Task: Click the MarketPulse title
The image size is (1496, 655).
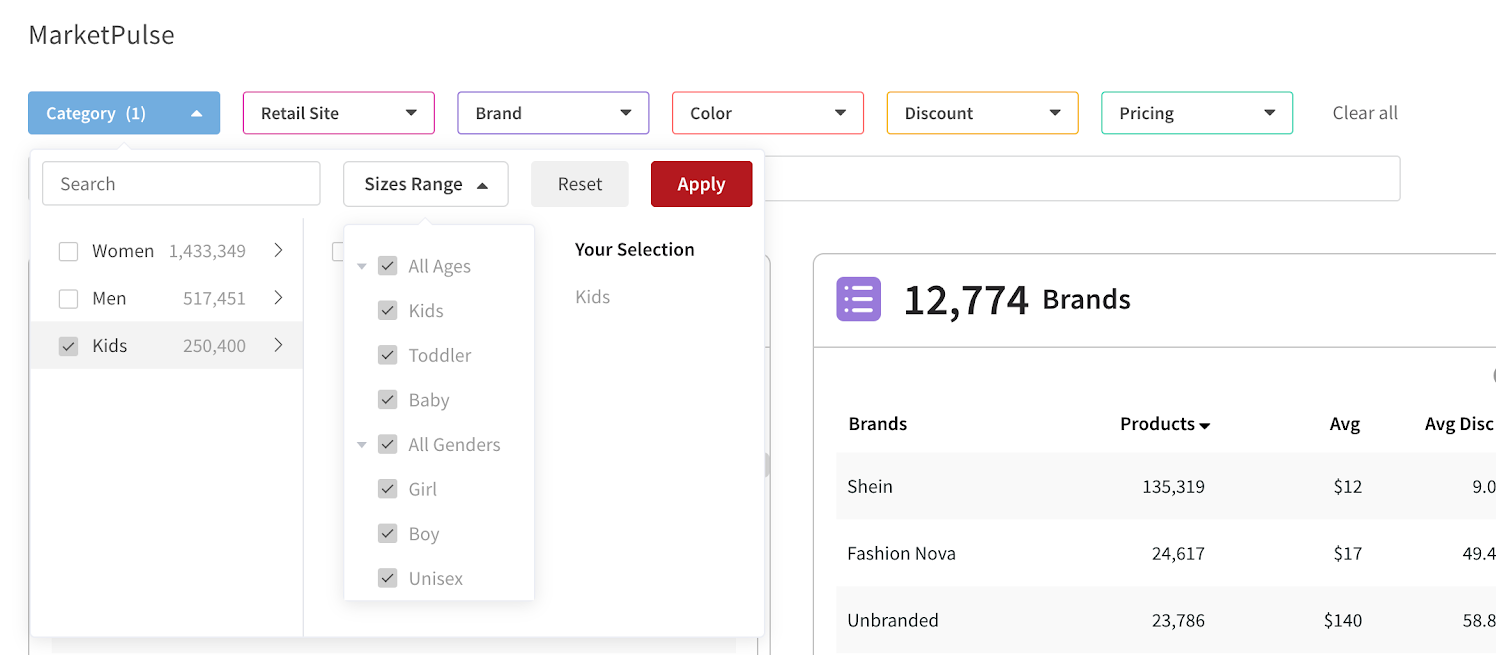Action: point(101,35)
